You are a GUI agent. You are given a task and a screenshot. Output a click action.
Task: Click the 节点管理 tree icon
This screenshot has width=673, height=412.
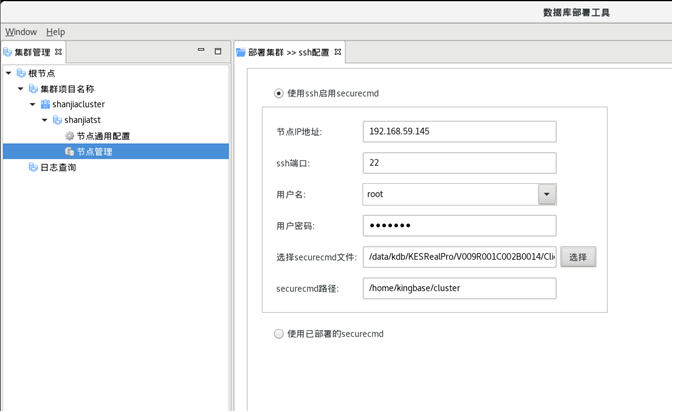[69, 152]
